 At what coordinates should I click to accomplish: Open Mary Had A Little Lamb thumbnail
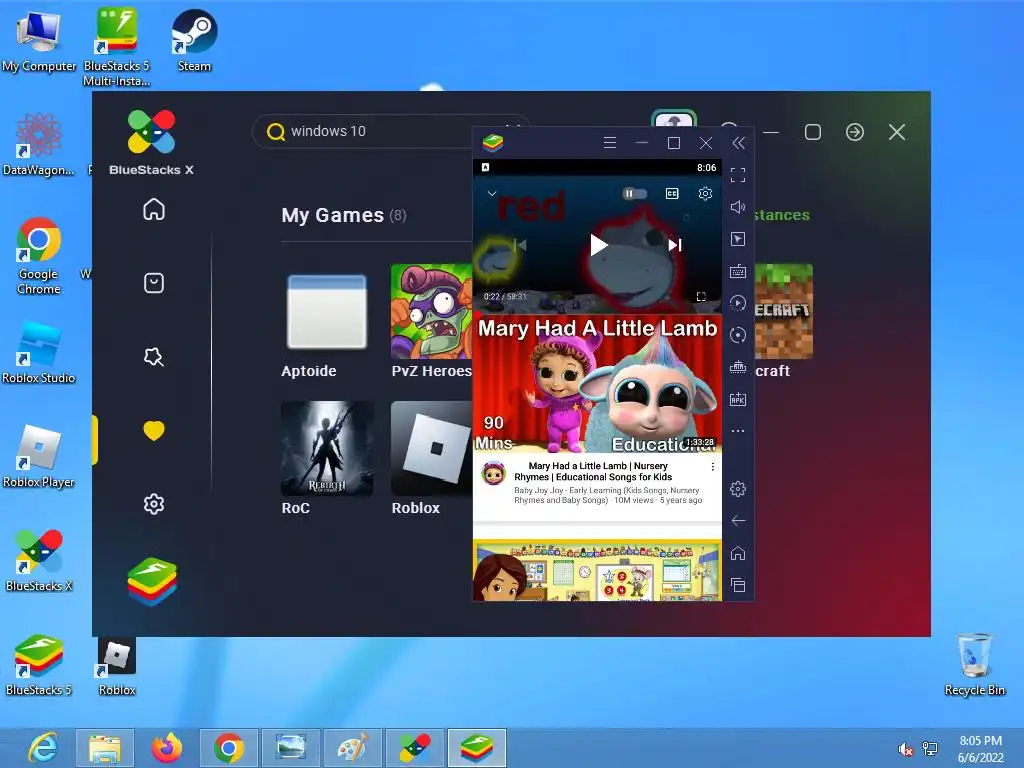point(598,383)
